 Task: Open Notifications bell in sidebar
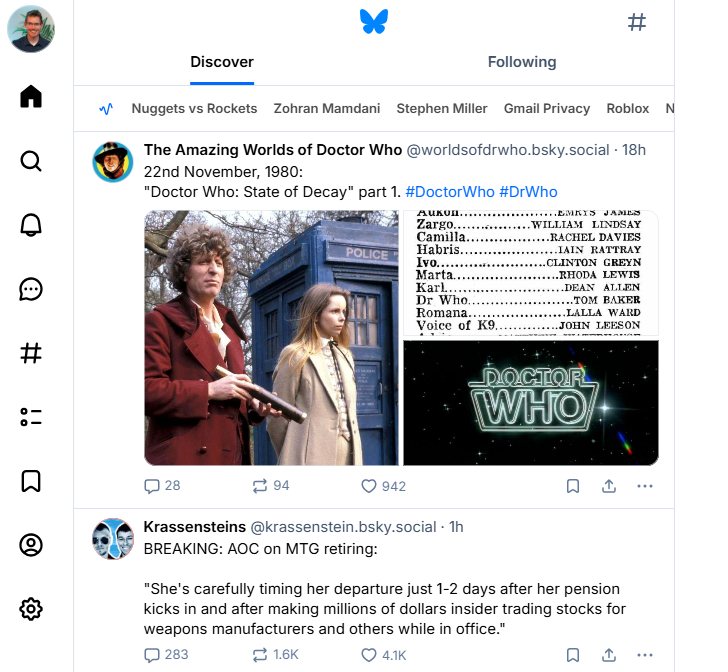click(x=31, y=225)
